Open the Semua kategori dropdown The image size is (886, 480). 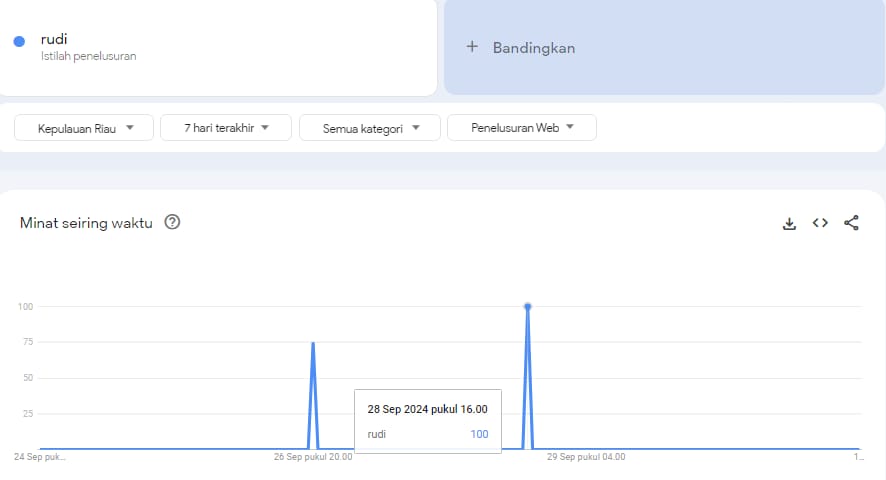(370, 128)
